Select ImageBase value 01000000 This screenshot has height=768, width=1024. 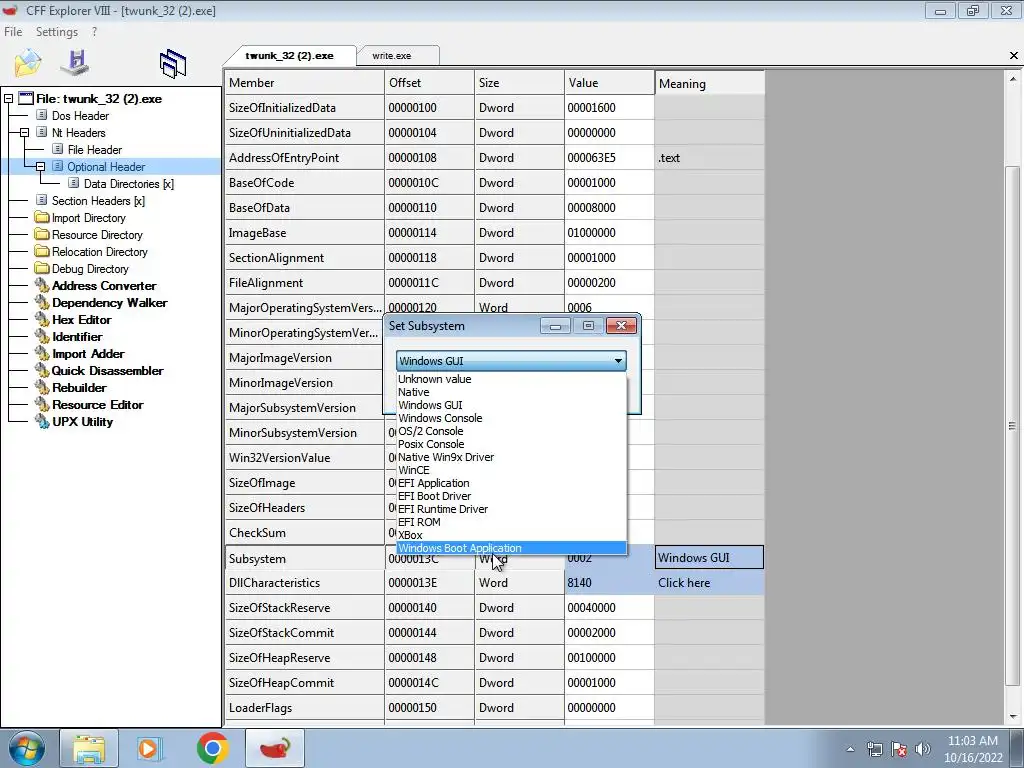pyautogui.click(x=609, y=232)
